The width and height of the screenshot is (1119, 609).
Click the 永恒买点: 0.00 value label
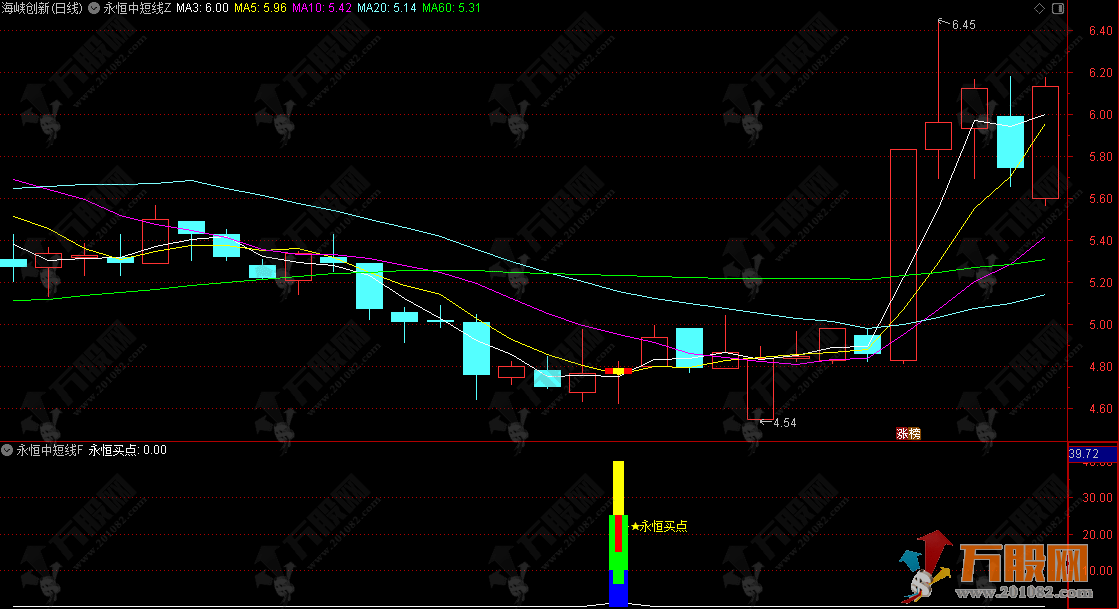coord(128,450)
